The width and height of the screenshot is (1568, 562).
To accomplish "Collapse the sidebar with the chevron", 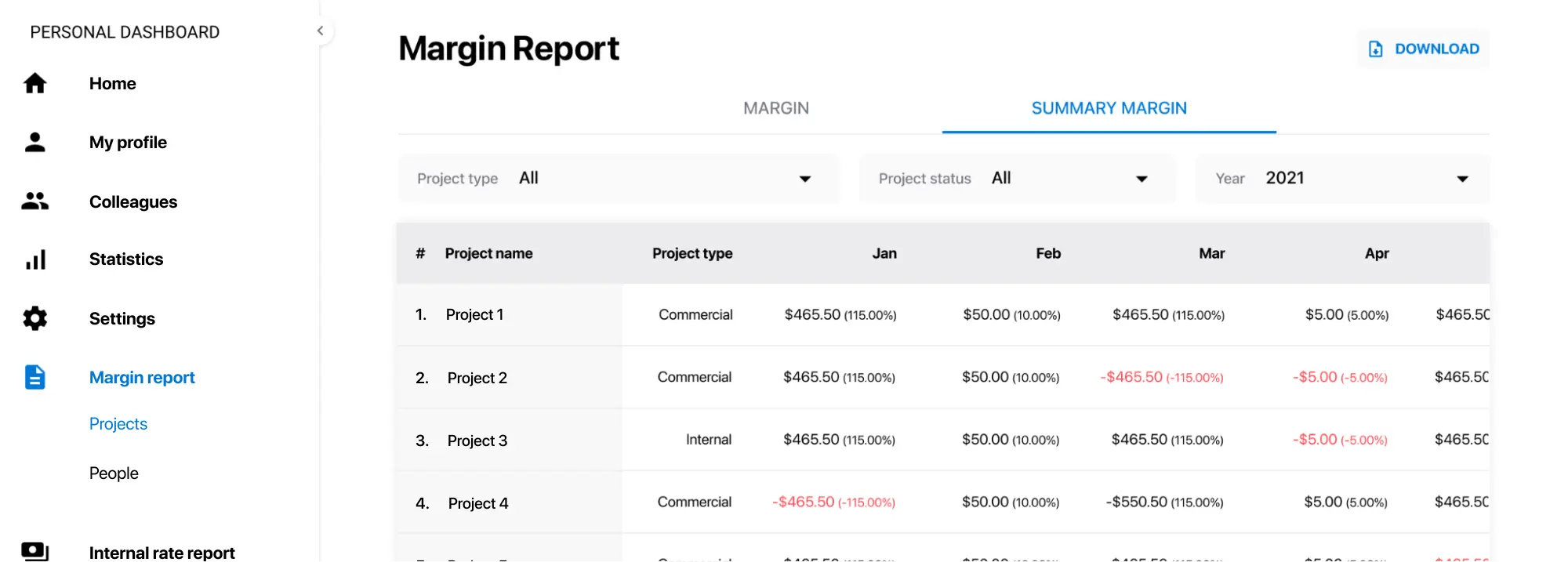I will point(320,31).
